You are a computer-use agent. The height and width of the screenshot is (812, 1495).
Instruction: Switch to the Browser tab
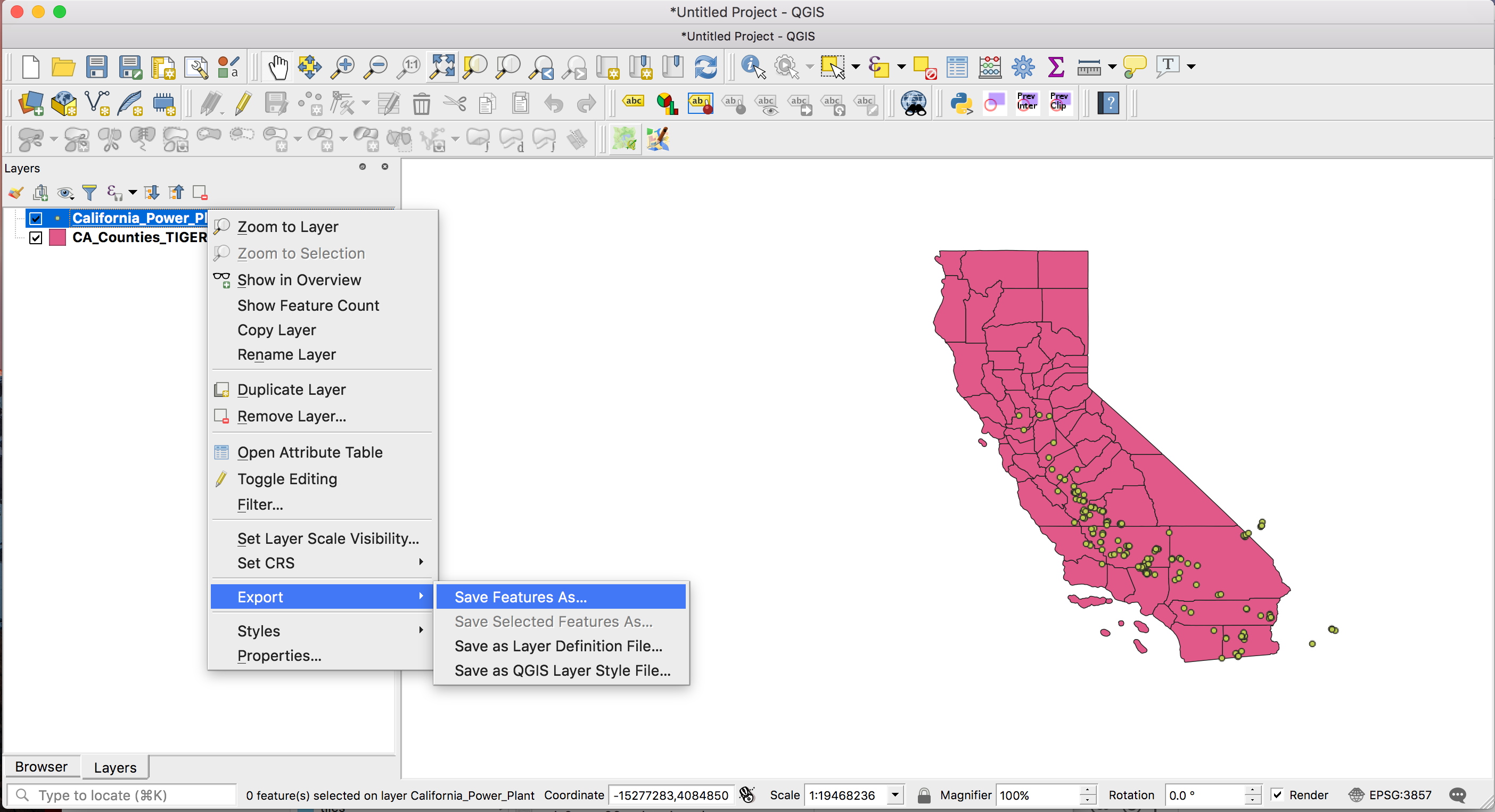pos(40,766)
